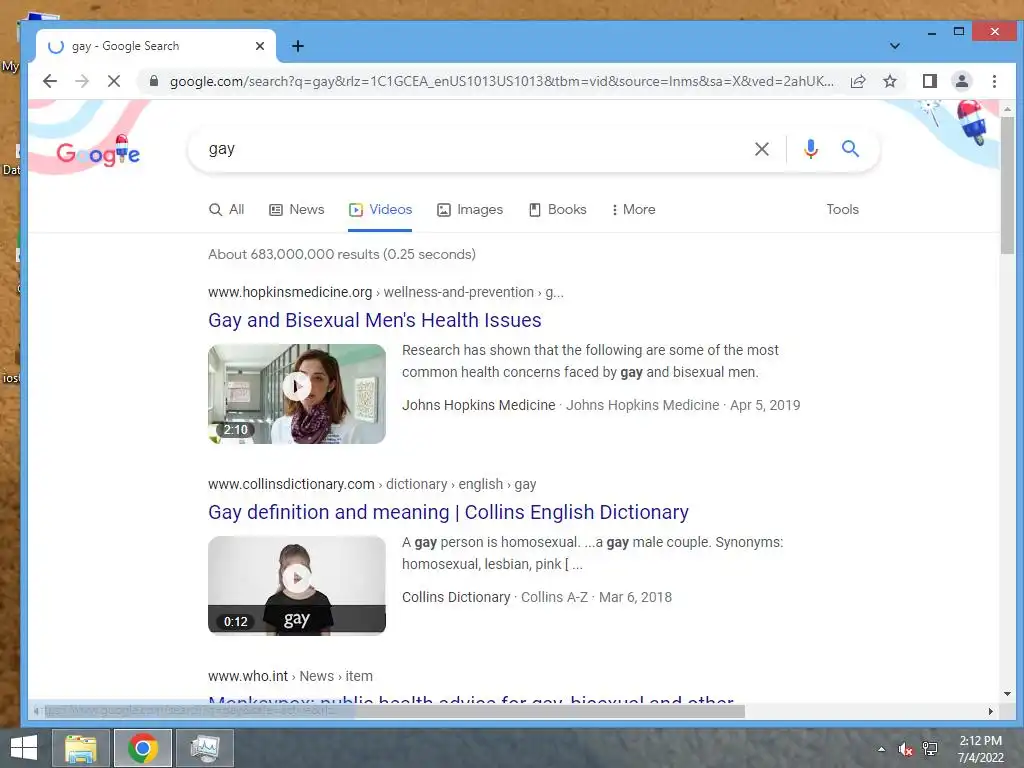Open the Chrome profile menu
Image resolution: width=1024 pixels, height=768 pixels.
tap(962, 81)
